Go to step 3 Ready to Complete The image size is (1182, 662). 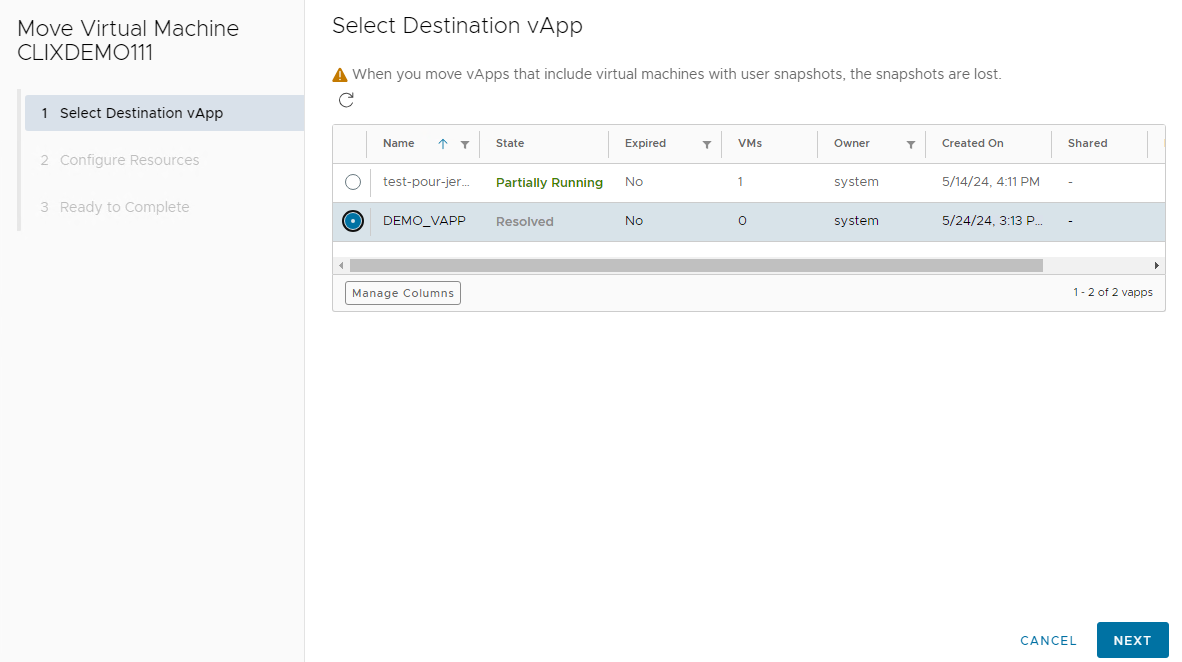pyautogui.click(x=124, y=207)
